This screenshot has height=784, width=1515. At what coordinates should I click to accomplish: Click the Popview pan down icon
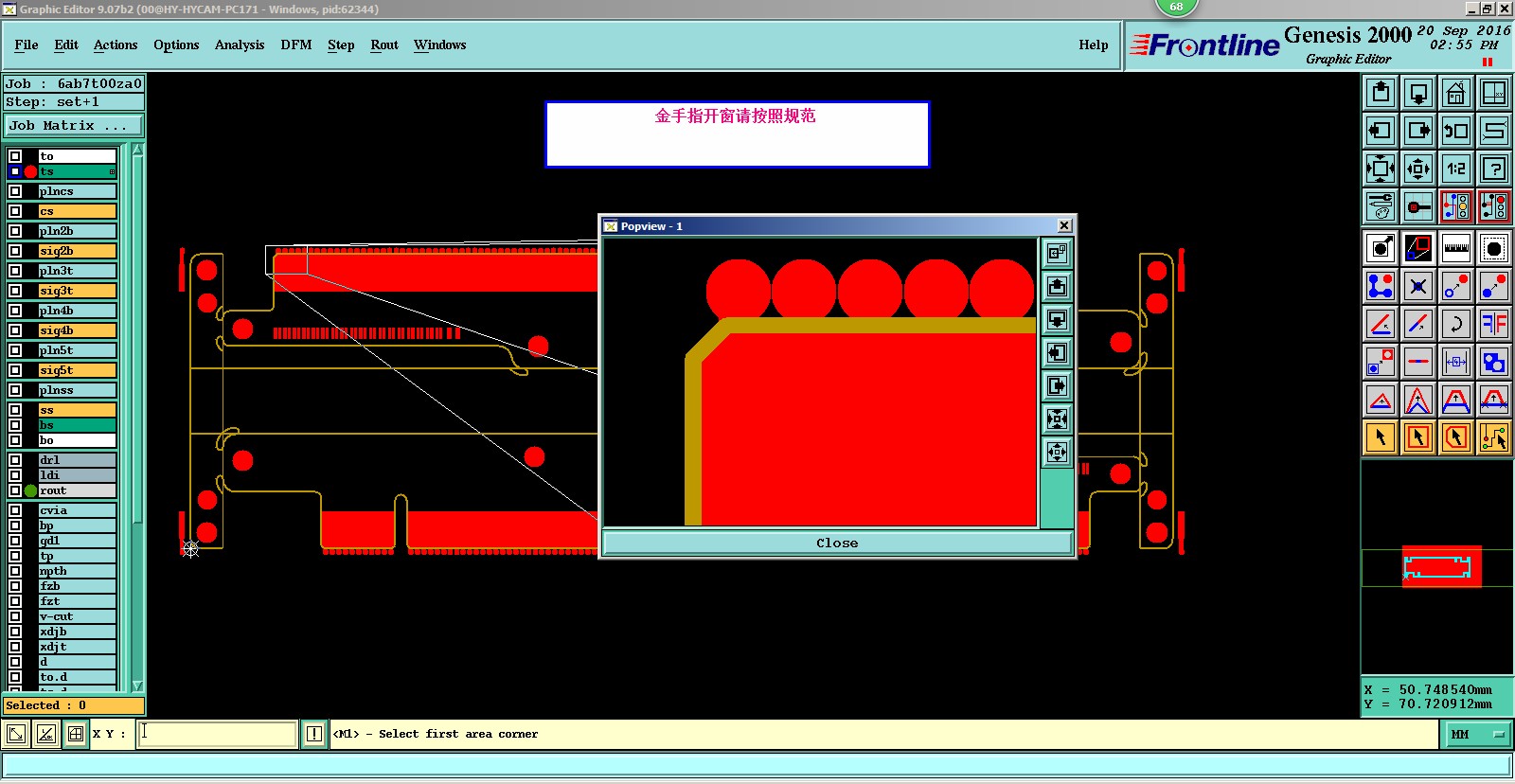coord(1058,319)
